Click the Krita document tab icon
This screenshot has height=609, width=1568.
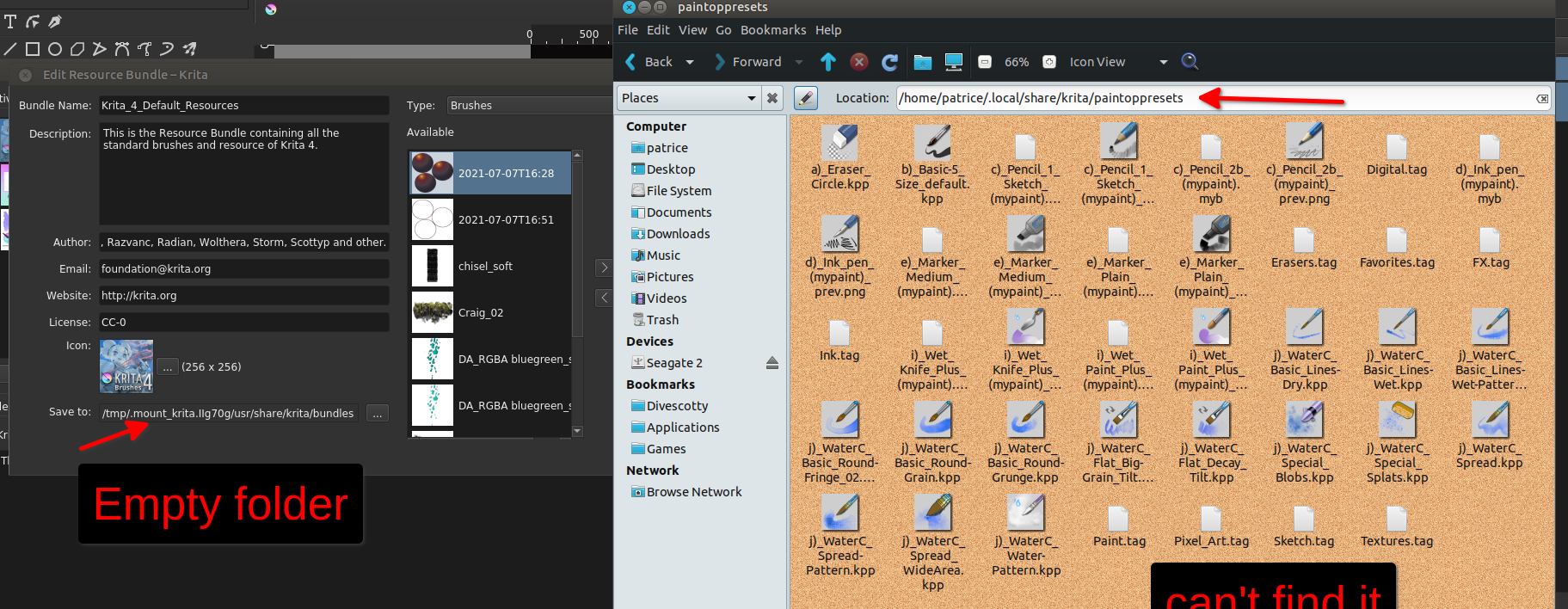[x=271, y=9]
